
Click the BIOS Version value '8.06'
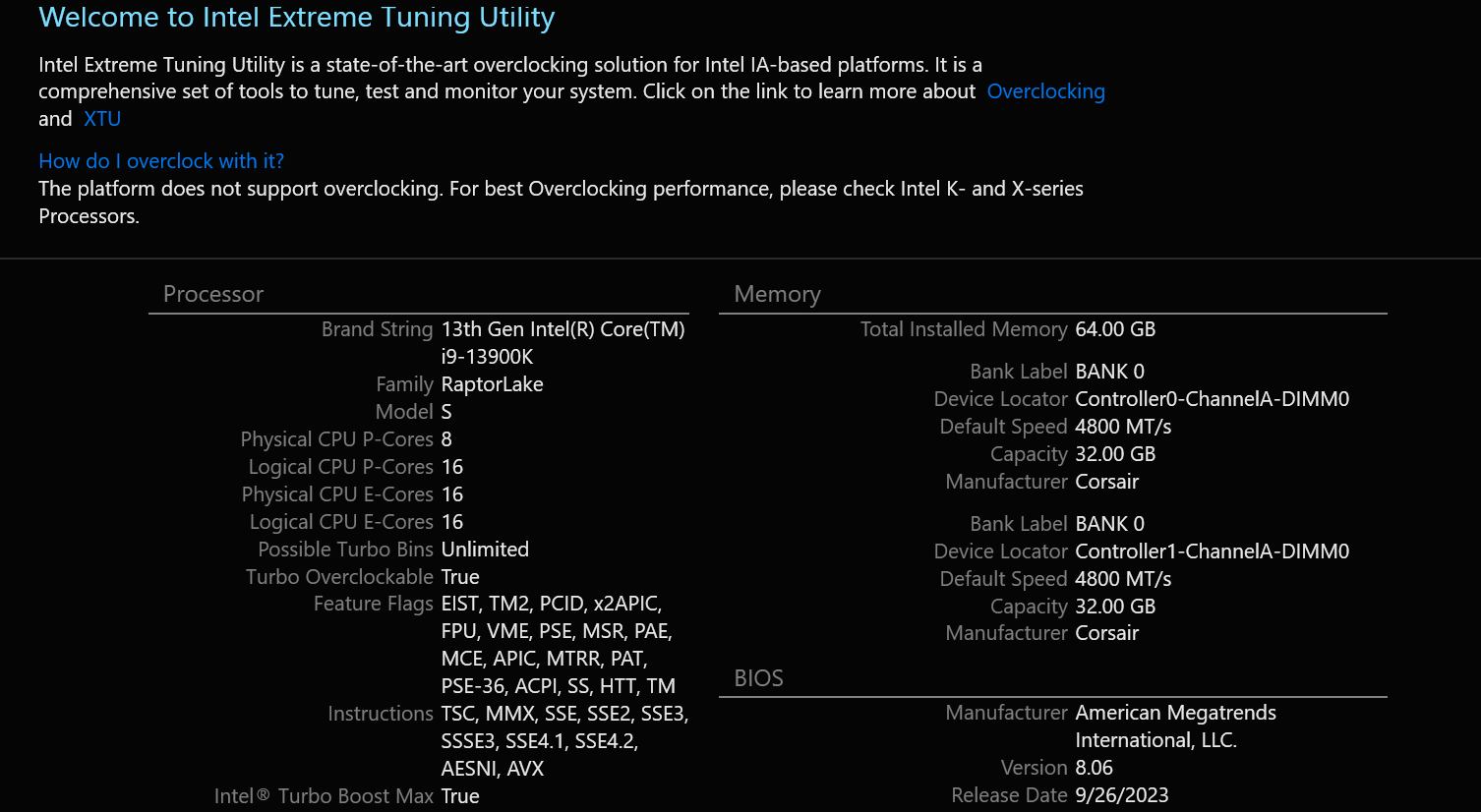(1094, 768)
